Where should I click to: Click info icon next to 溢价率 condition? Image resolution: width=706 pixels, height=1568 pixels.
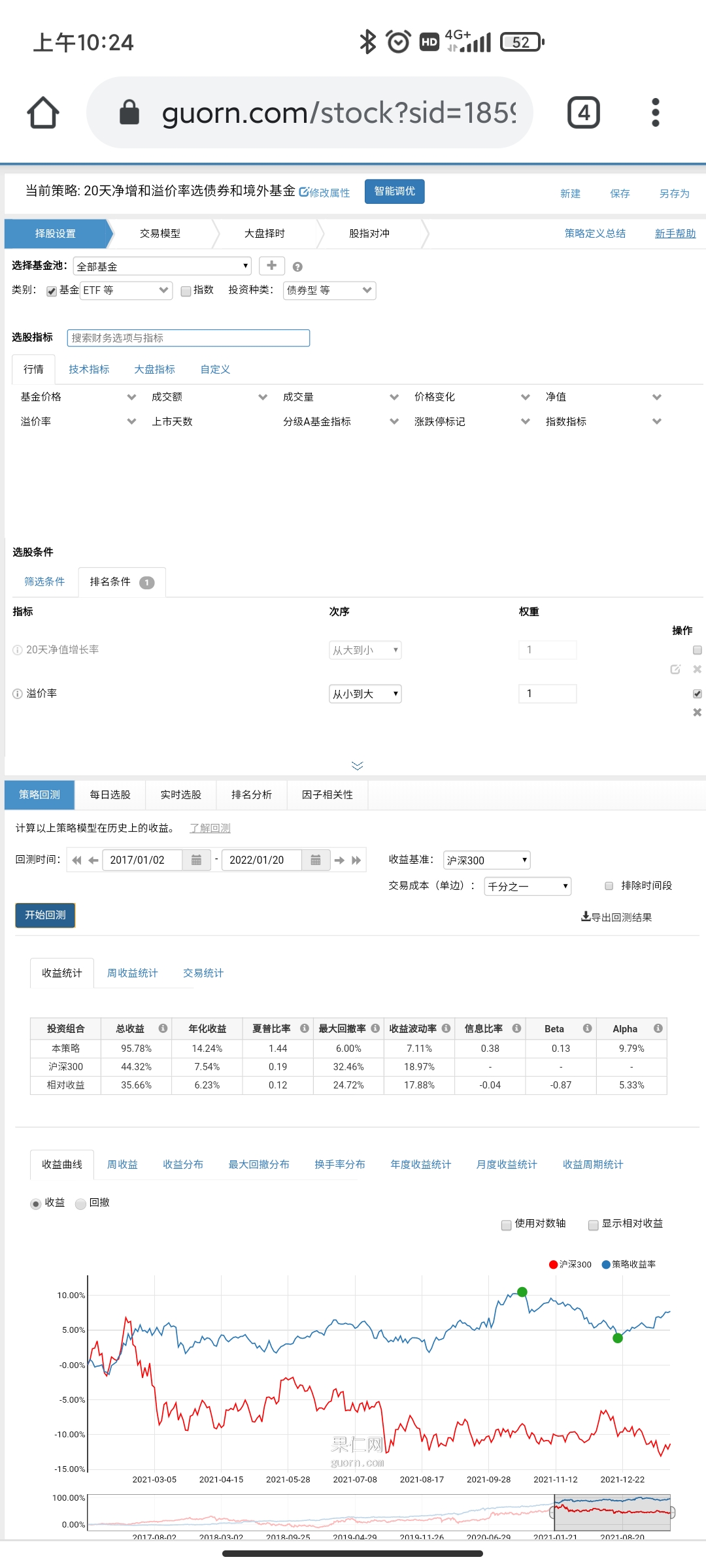coord(18,694)
